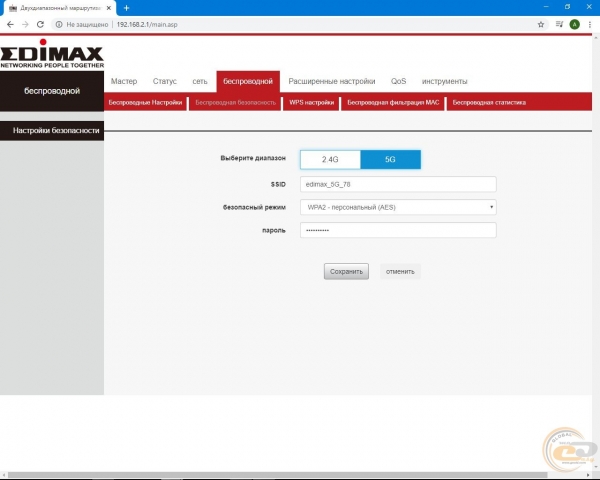Click the address bar URL 192.168.2.1/main.asp
The height and width of the screenshot is (480, 600).
[147, 24]
